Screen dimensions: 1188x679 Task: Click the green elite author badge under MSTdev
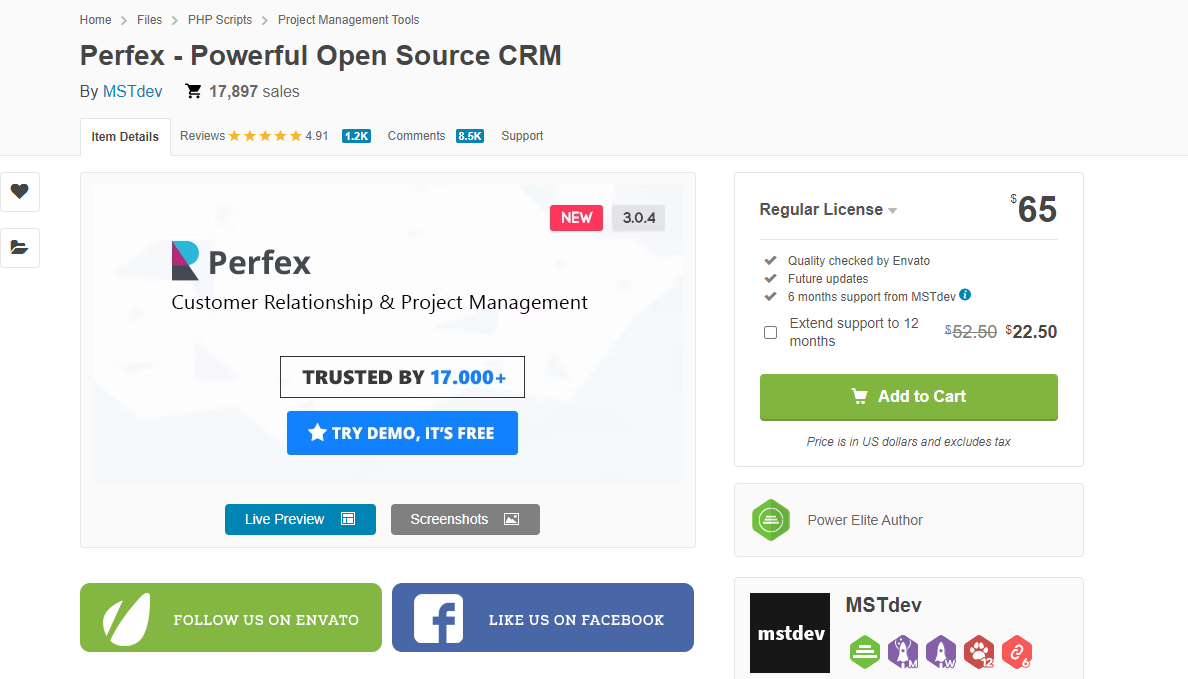tap(865, 652)
